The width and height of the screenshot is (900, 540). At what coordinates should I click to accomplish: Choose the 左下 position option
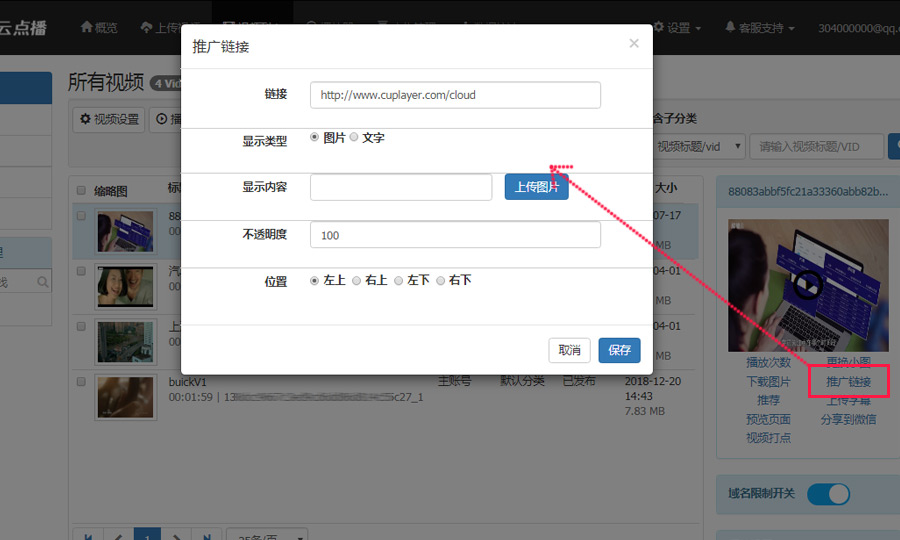pos(399,281)
